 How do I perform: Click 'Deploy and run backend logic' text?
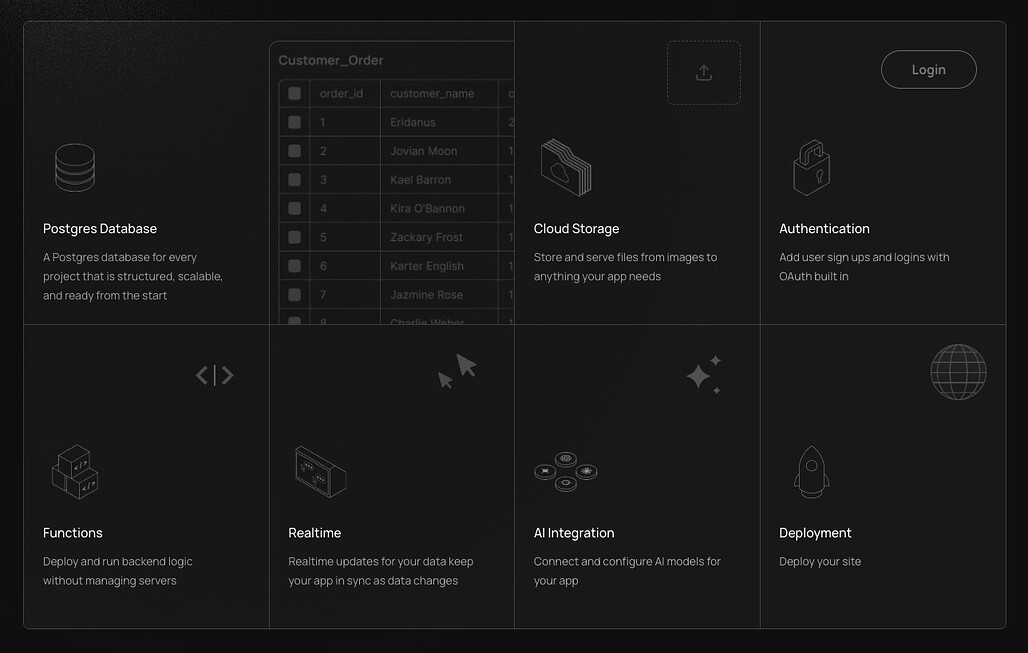pos(118,571)
